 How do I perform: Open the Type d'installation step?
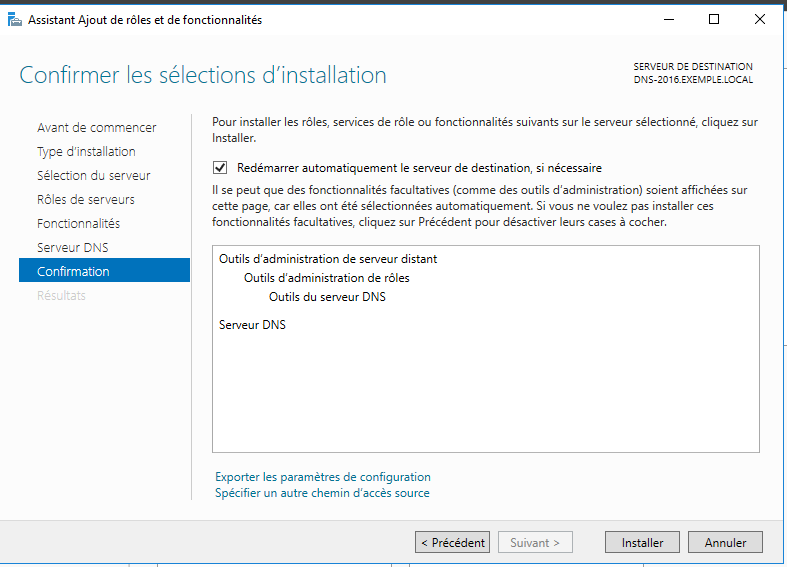(x=86, y=152)
